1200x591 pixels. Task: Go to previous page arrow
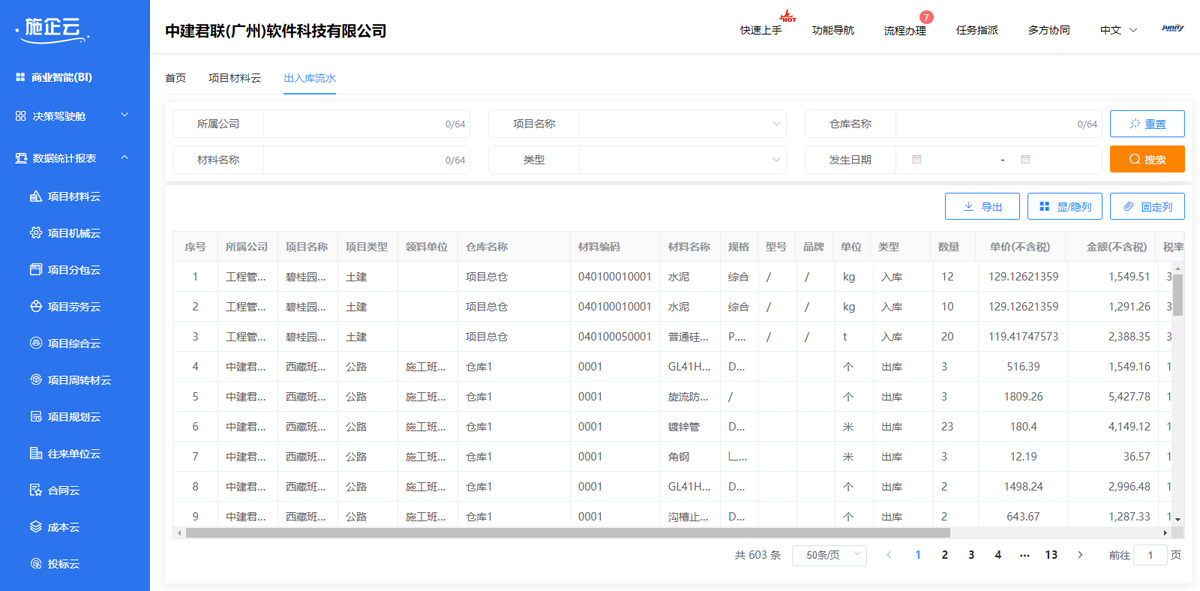click(x=889, y=555)
